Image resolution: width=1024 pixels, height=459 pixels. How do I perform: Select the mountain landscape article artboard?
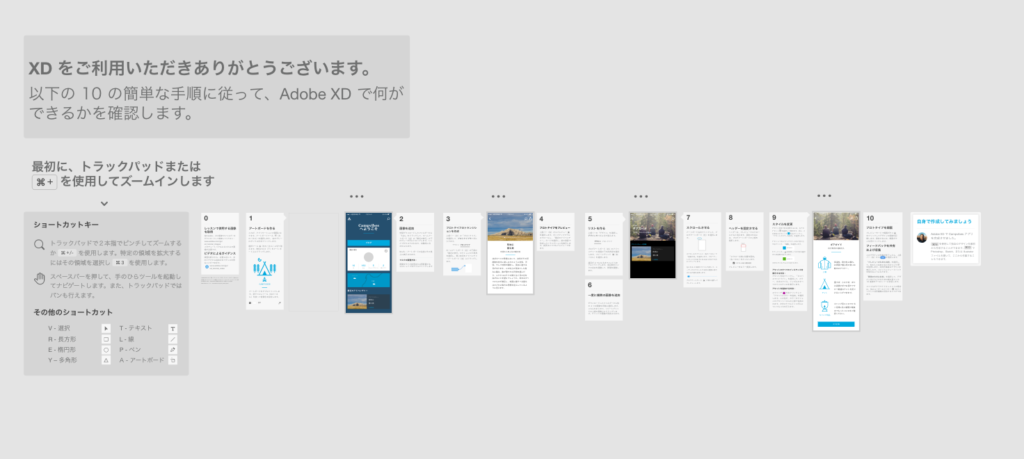(x=511, y=253)
